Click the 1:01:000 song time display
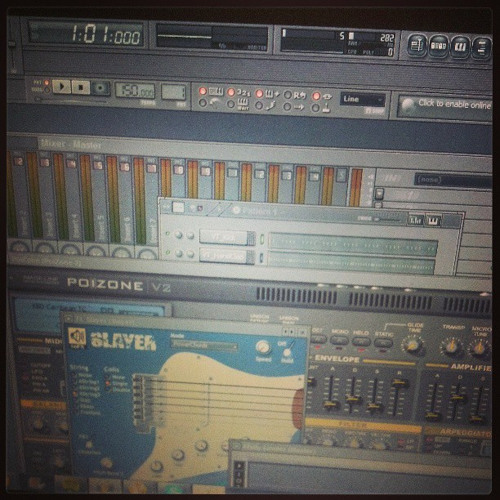This screenshot has height=500, width=500. coord(86,34)
